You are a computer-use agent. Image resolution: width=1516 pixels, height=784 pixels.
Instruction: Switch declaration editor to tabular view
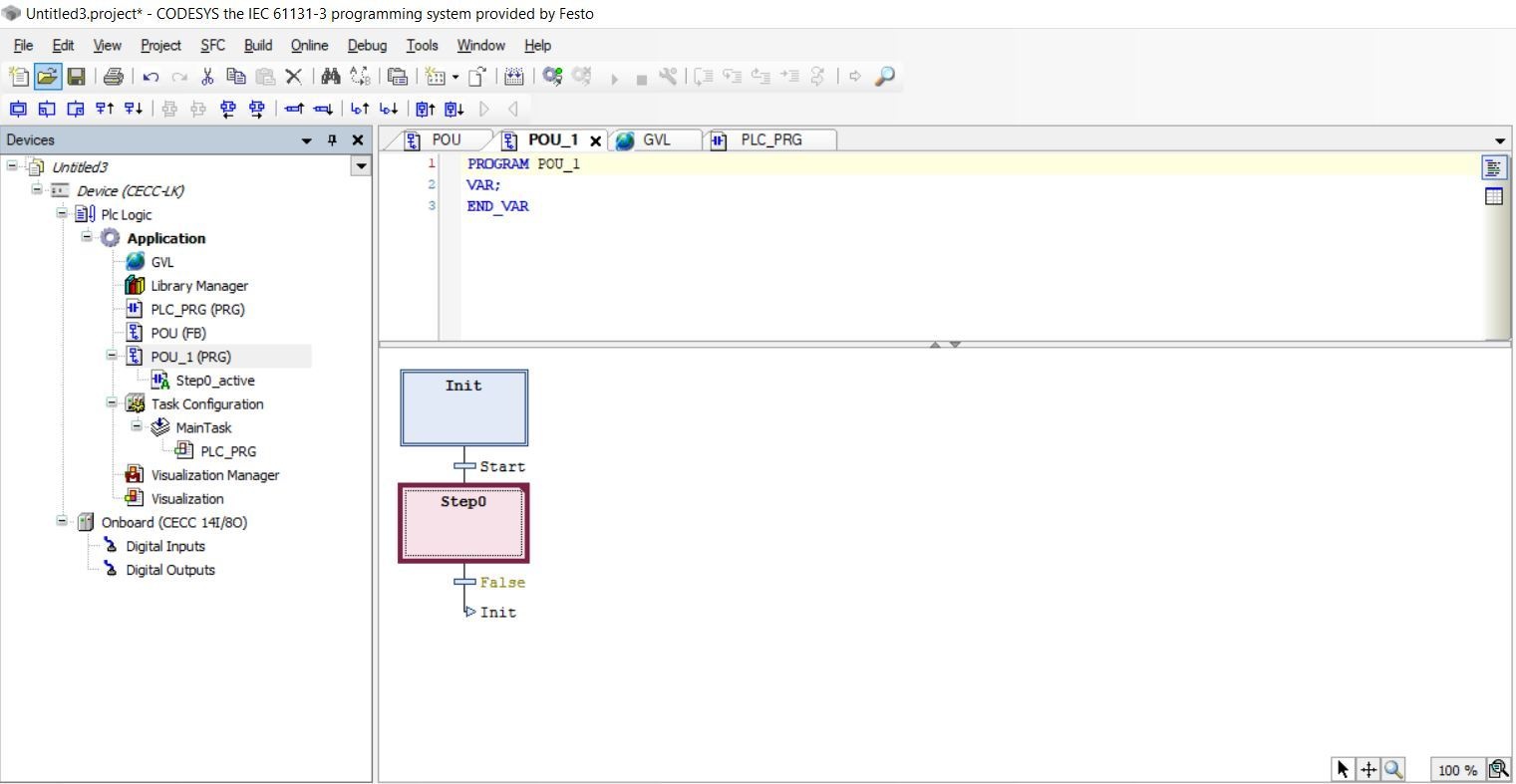pos(1493,196)
